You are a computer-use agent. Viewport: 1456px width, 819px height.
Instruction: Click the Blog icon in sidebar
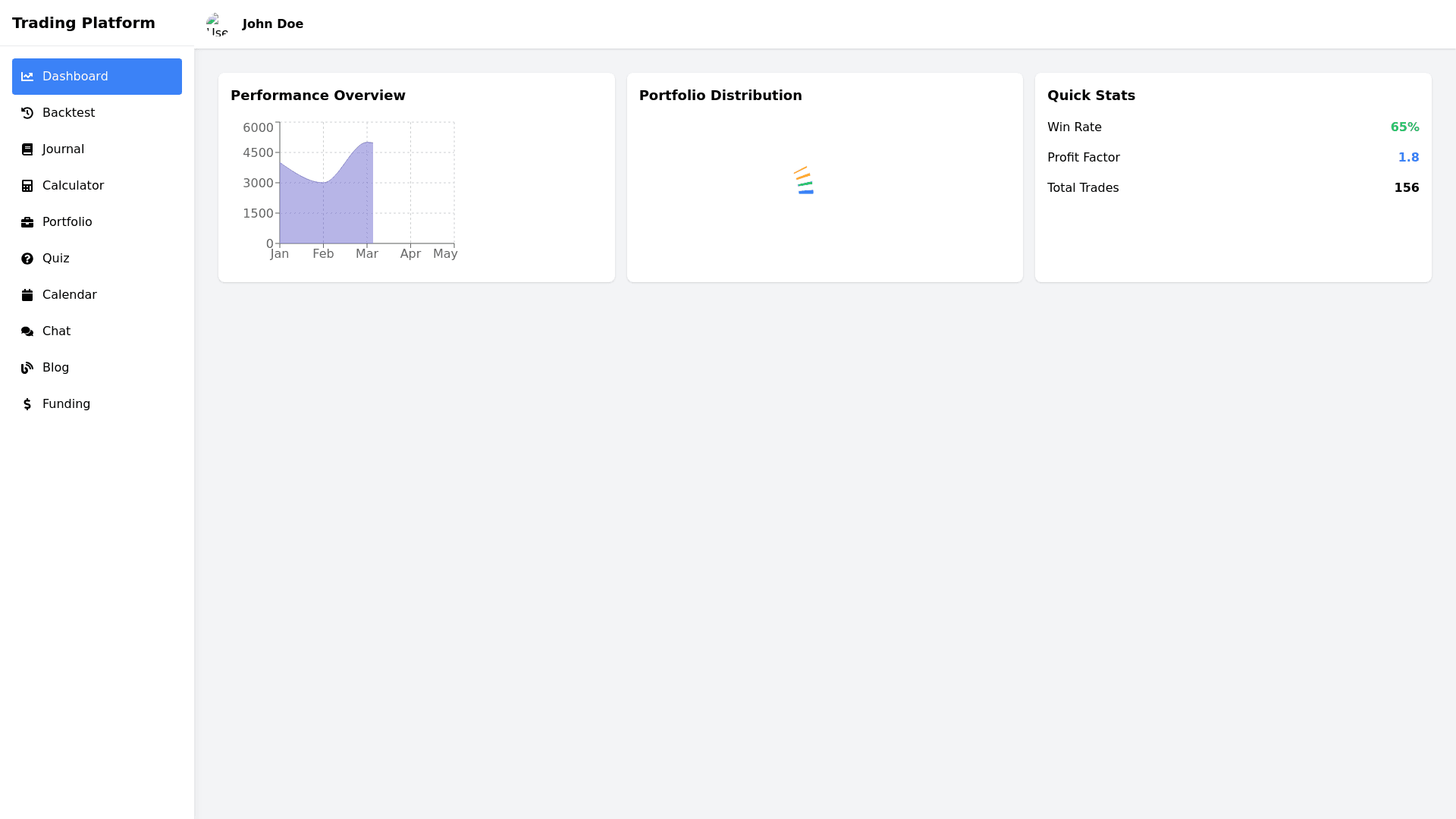27,368
